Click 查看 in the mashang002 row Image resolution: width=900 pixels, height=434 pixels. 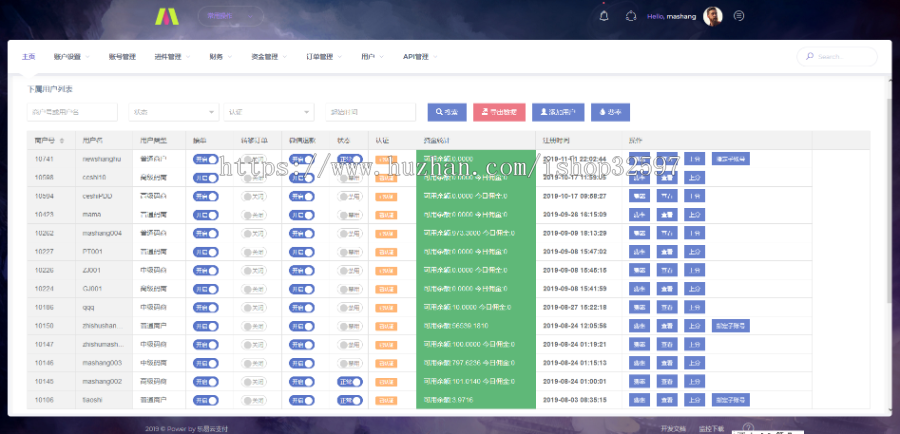point(667,382)
